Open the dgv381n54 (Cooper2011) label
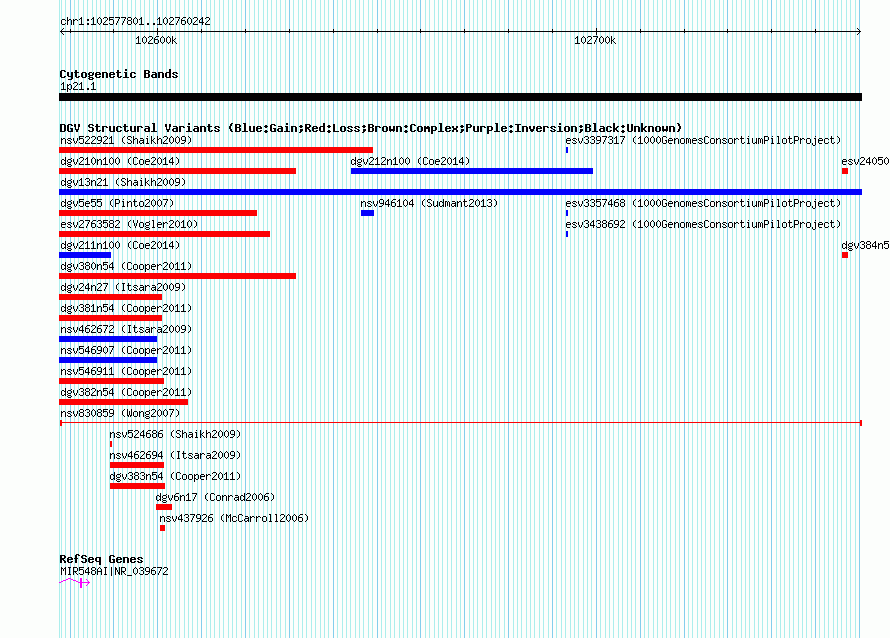This screenshot has height=638, width=890. [126, 308]
